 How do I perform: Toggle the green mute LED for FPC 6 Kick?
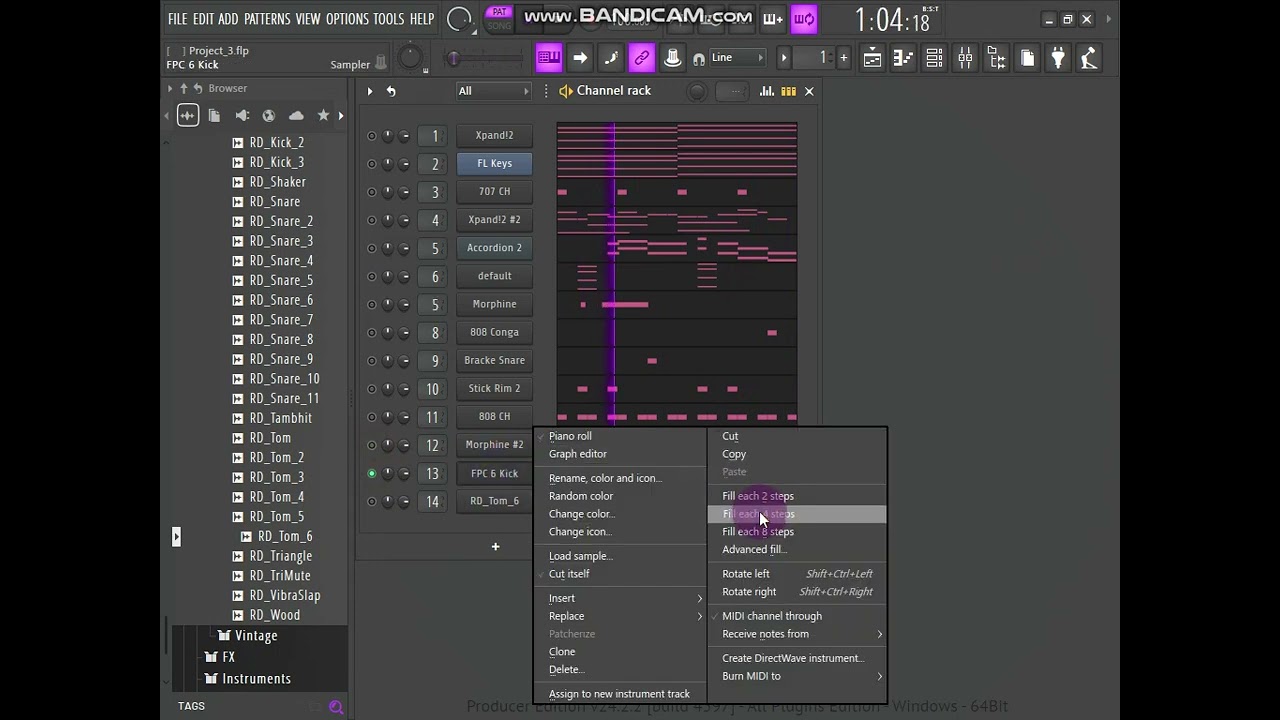point(372,474)
